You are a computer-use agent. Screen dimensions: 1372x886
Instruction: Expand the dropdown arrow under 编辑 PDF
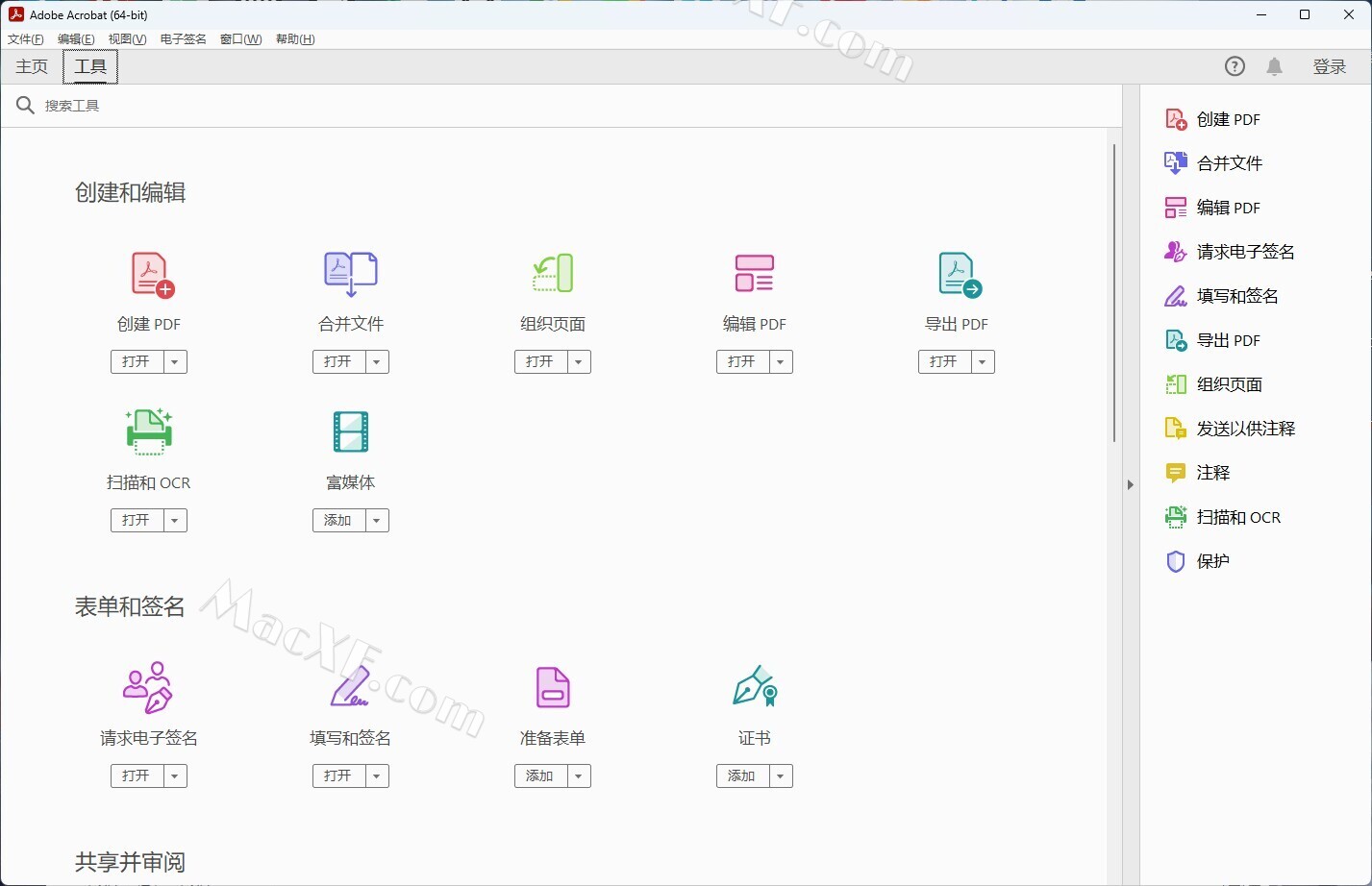781,362
